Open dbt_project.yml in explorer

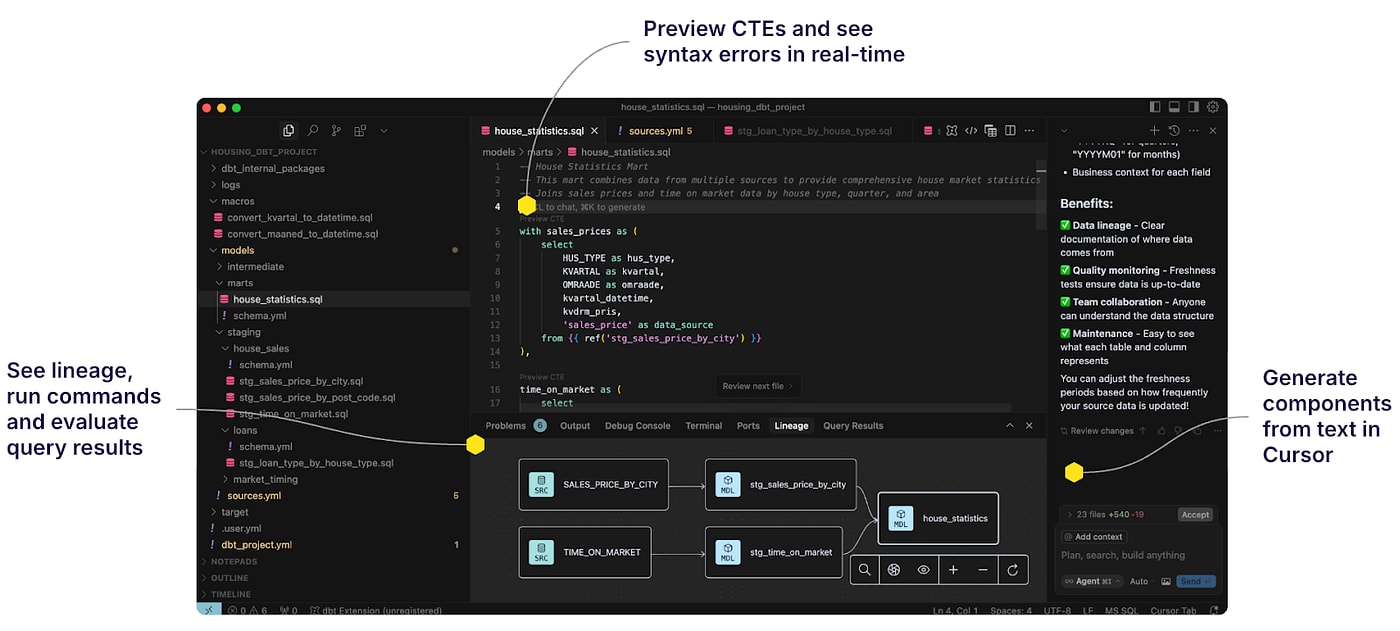pyautogui.click(x=256, y=545)
